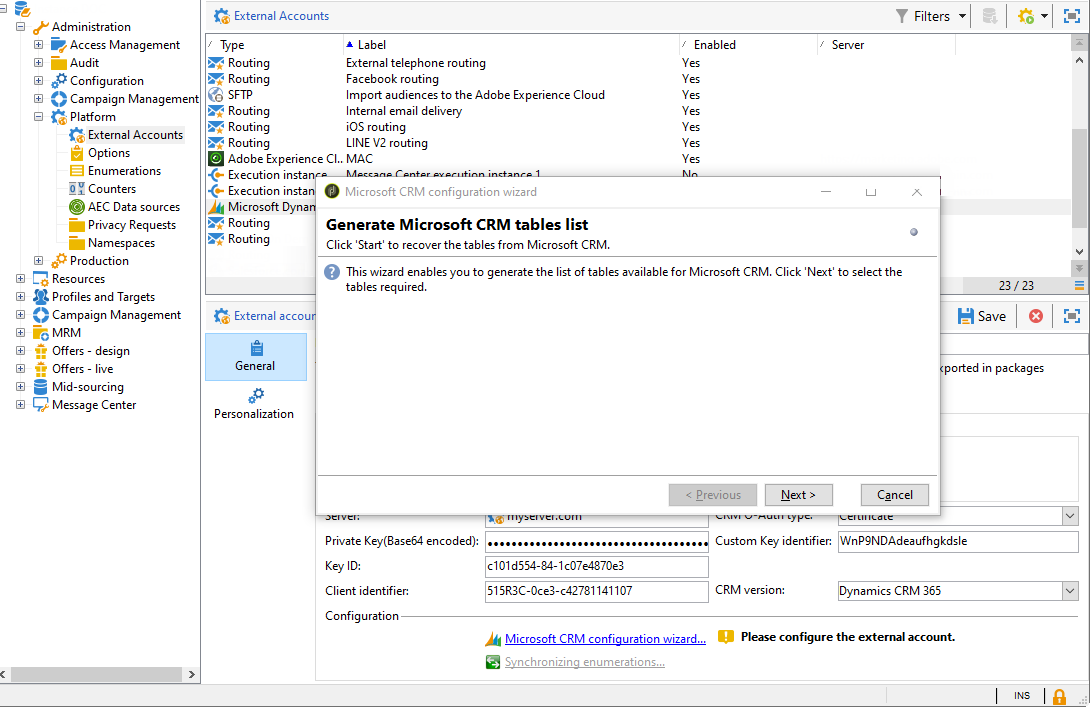Screen dimensions: 1090x707
Task: Click the new account gear-star icon
Action: click(1026, 16)
